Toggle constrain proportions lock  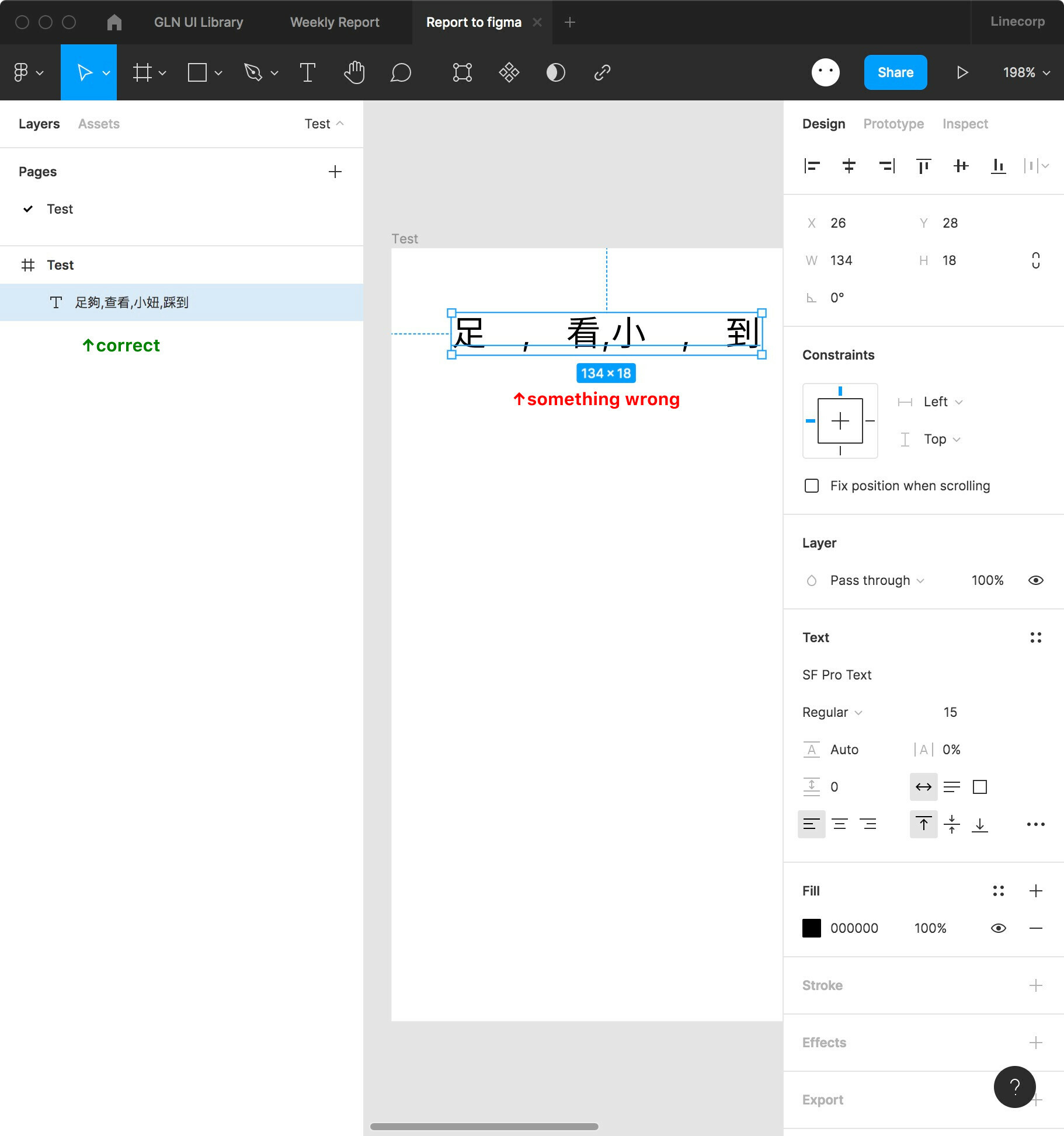click(1036, 260)
